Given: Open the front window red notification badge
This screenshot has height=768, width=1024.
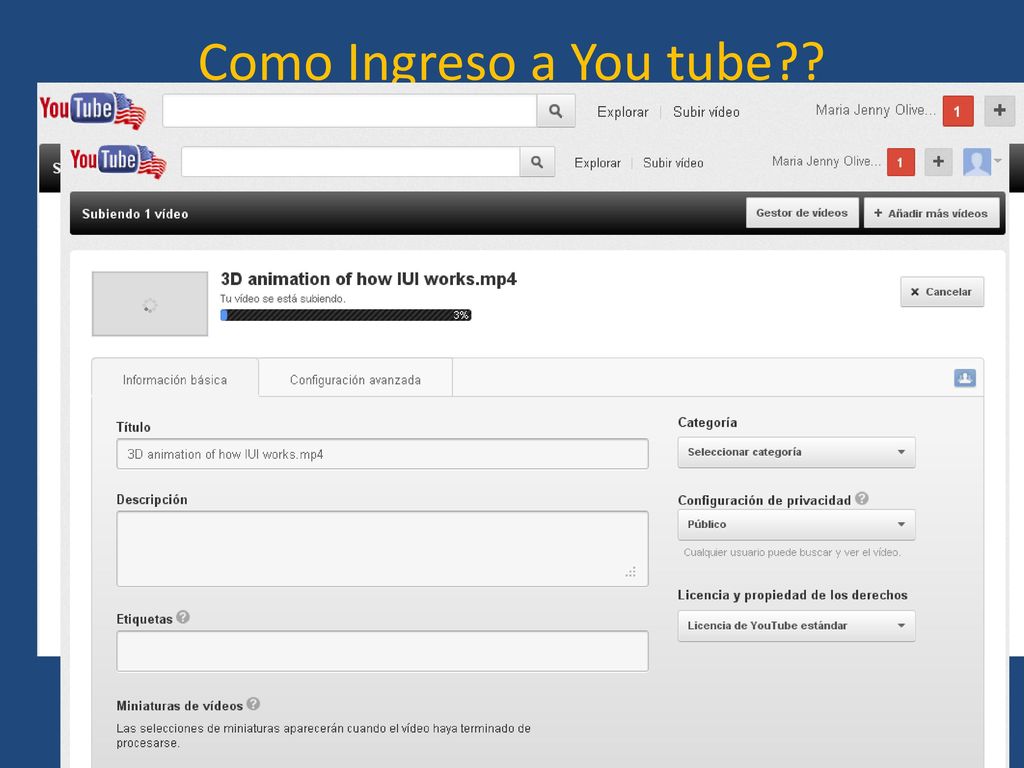Looking at the screenshot, I should coord(900,162).
